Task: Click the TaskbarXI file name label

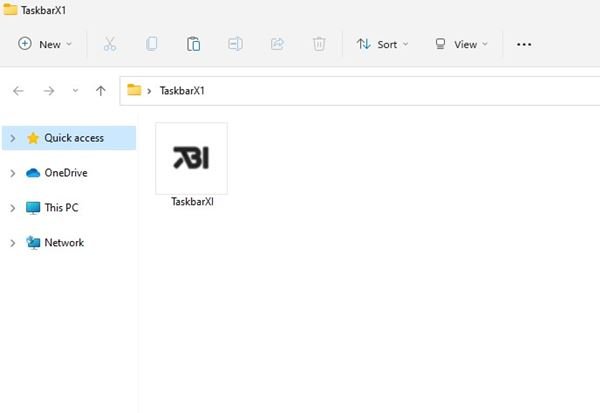Action: (192, 201)
